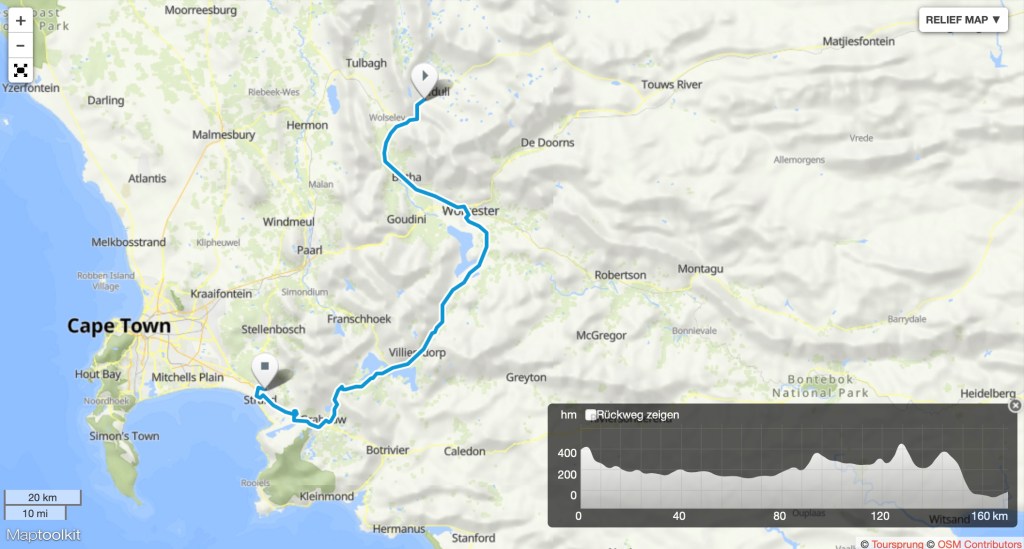Open the RELIEF MAP dropdown
This screenshot has width=1024, height=549.
coord(963,20)
